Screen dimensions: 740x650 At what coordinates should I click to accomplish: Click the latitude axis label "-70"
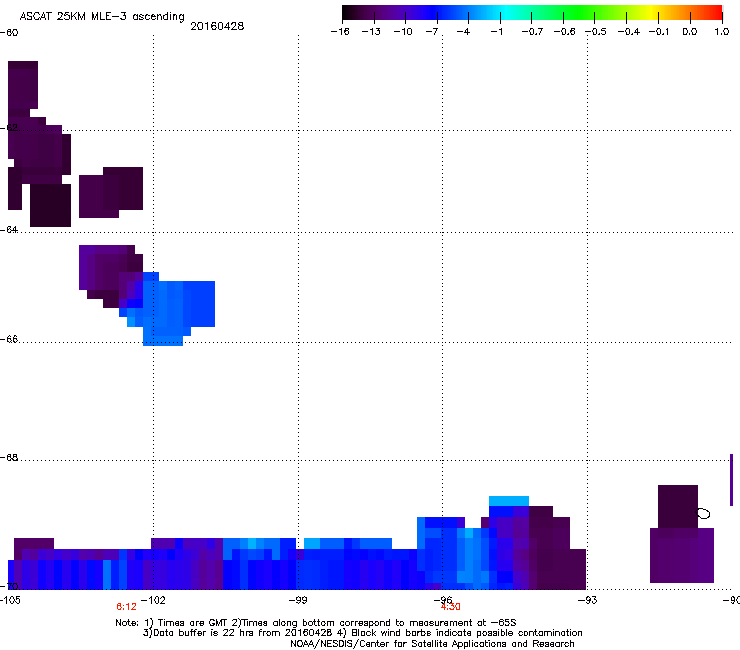pyautogui.click(x=9, y=586)
